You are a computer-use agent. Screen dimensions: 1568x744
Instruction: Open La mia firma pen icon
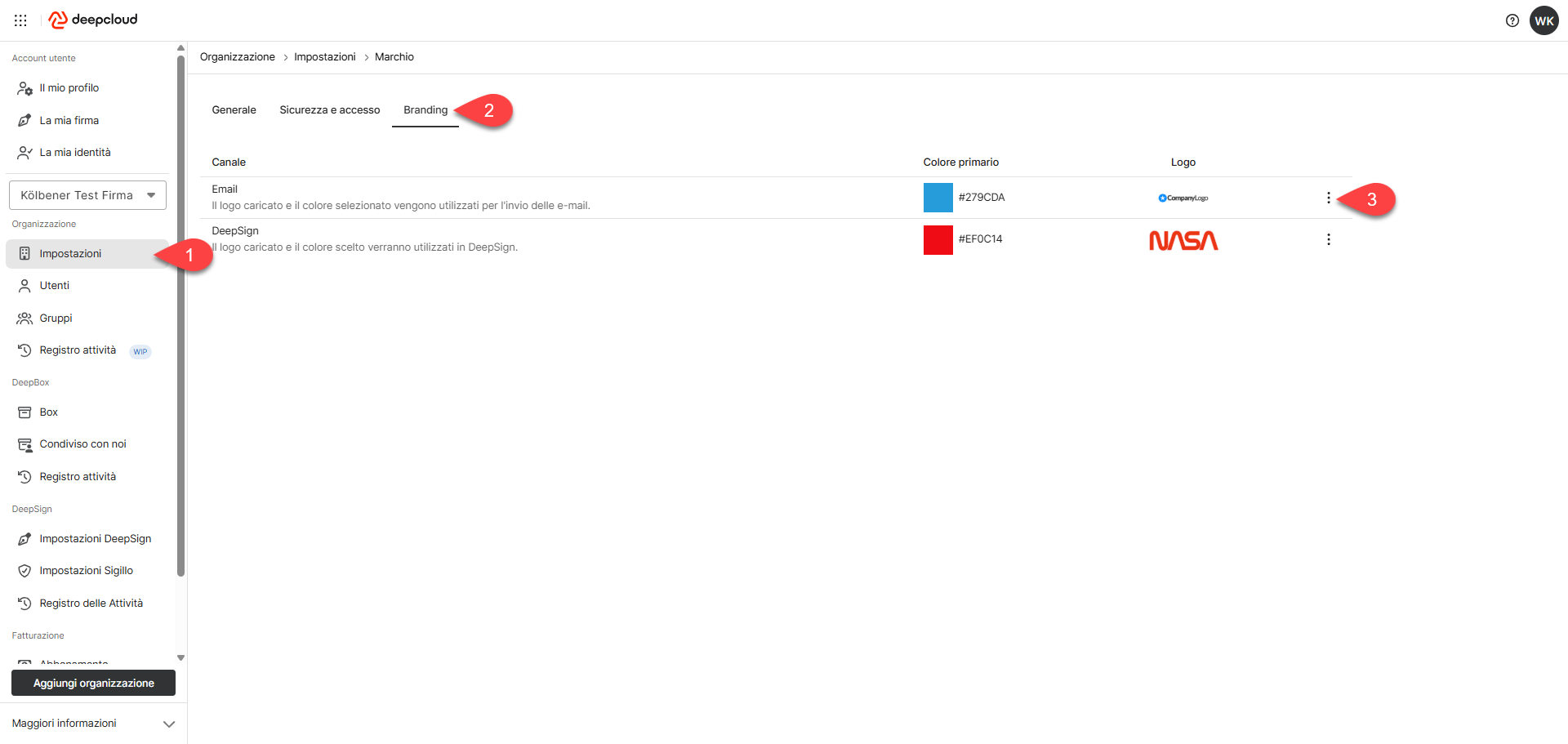(24, 121)
